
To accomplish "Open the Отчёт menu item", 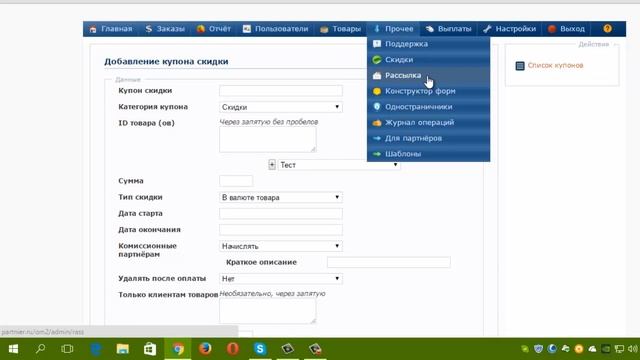I will pos(213,29).
